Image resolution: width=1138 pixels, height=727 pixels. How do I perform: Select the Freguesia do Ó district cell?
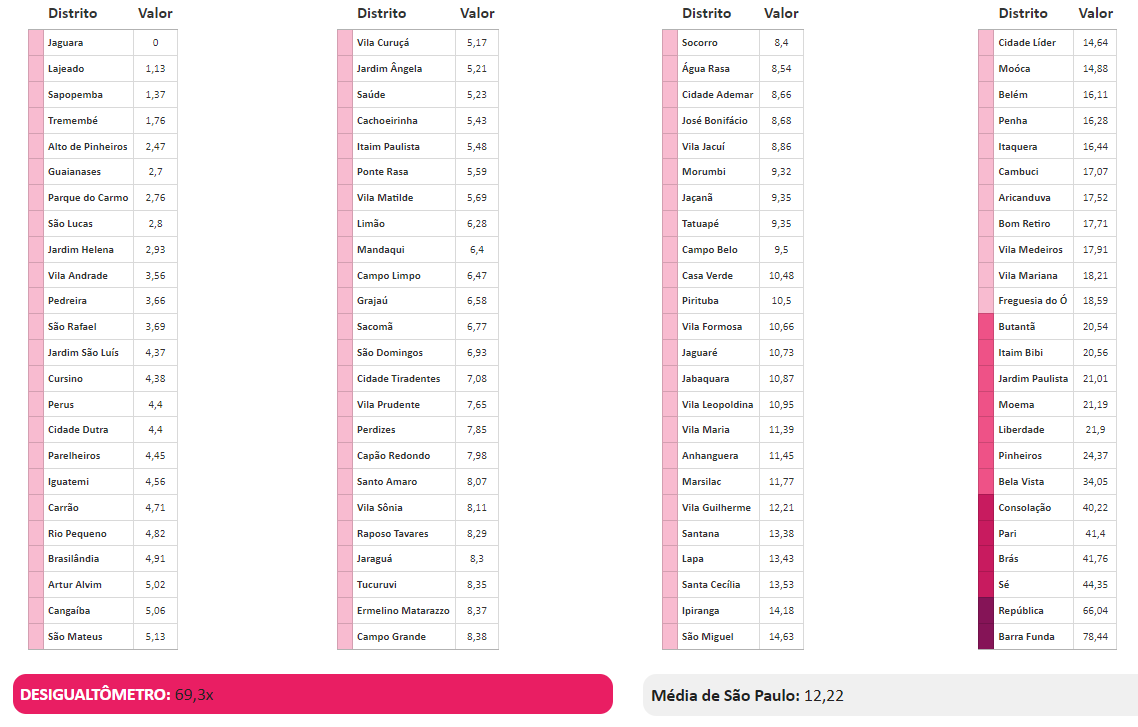1033,301
